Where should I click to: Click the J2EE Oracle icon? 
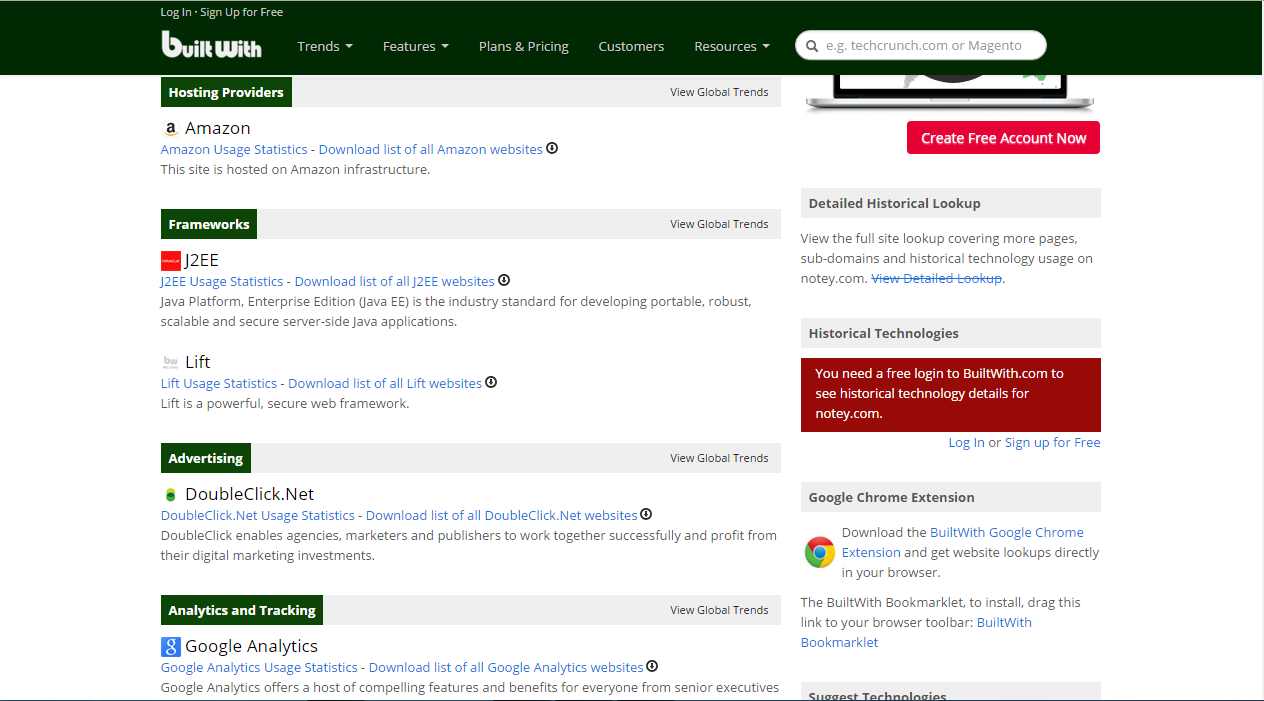coord(170,261)
